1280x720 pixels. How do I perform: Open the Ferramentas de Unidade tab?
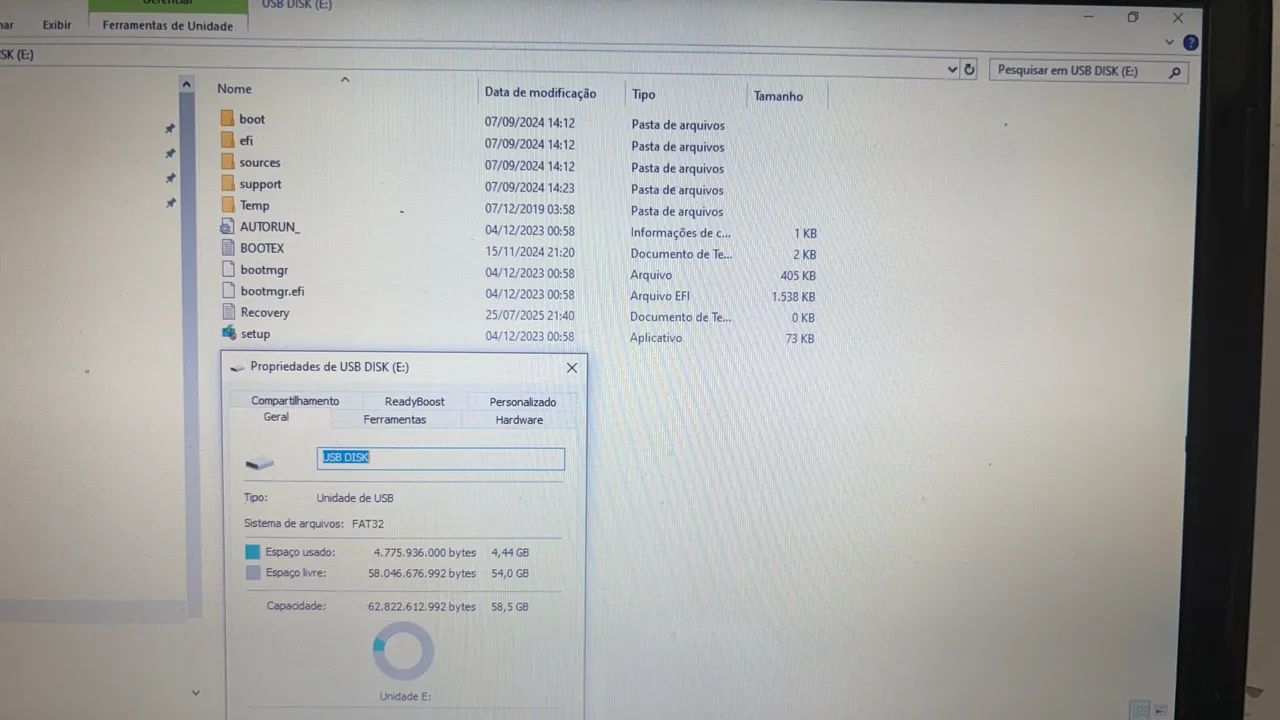(168, 26)
